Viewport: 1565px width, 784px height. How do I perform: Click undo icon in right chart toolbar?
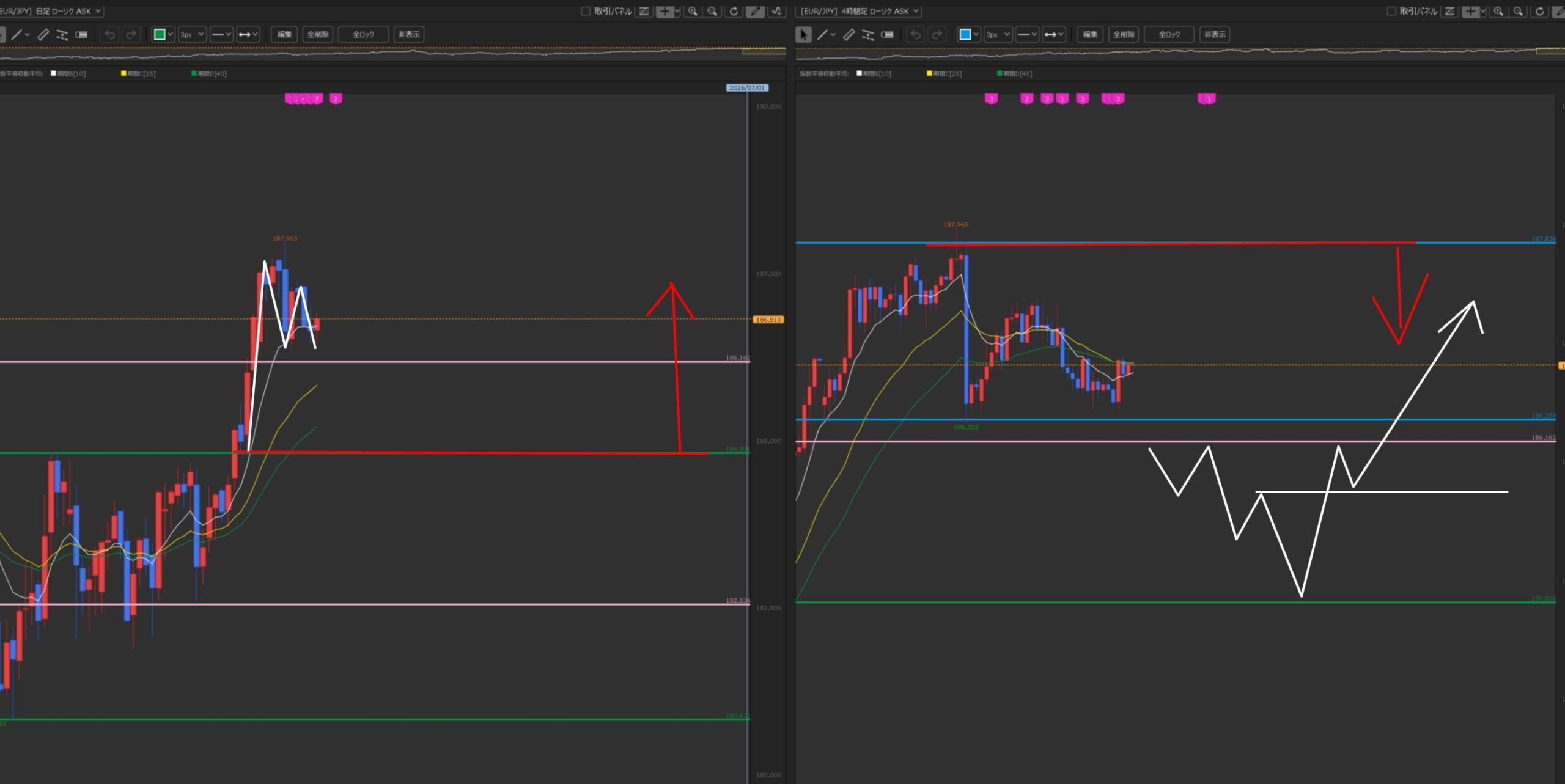tap(915, 35)
